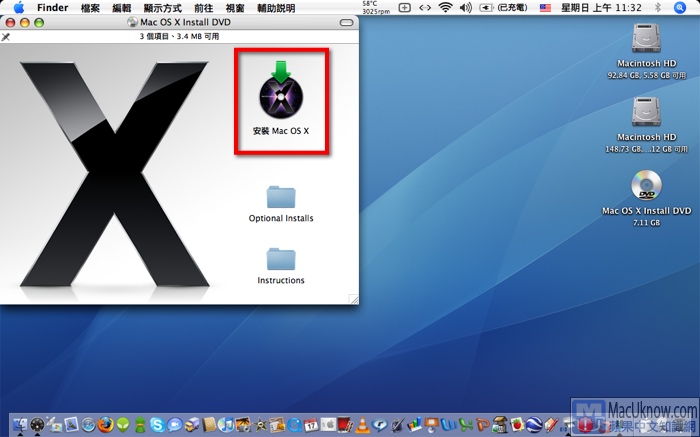Image resolution: width=700 pixels, height=437 pixels.
Task: Open the Finder menu
Action: click(52, 8)
